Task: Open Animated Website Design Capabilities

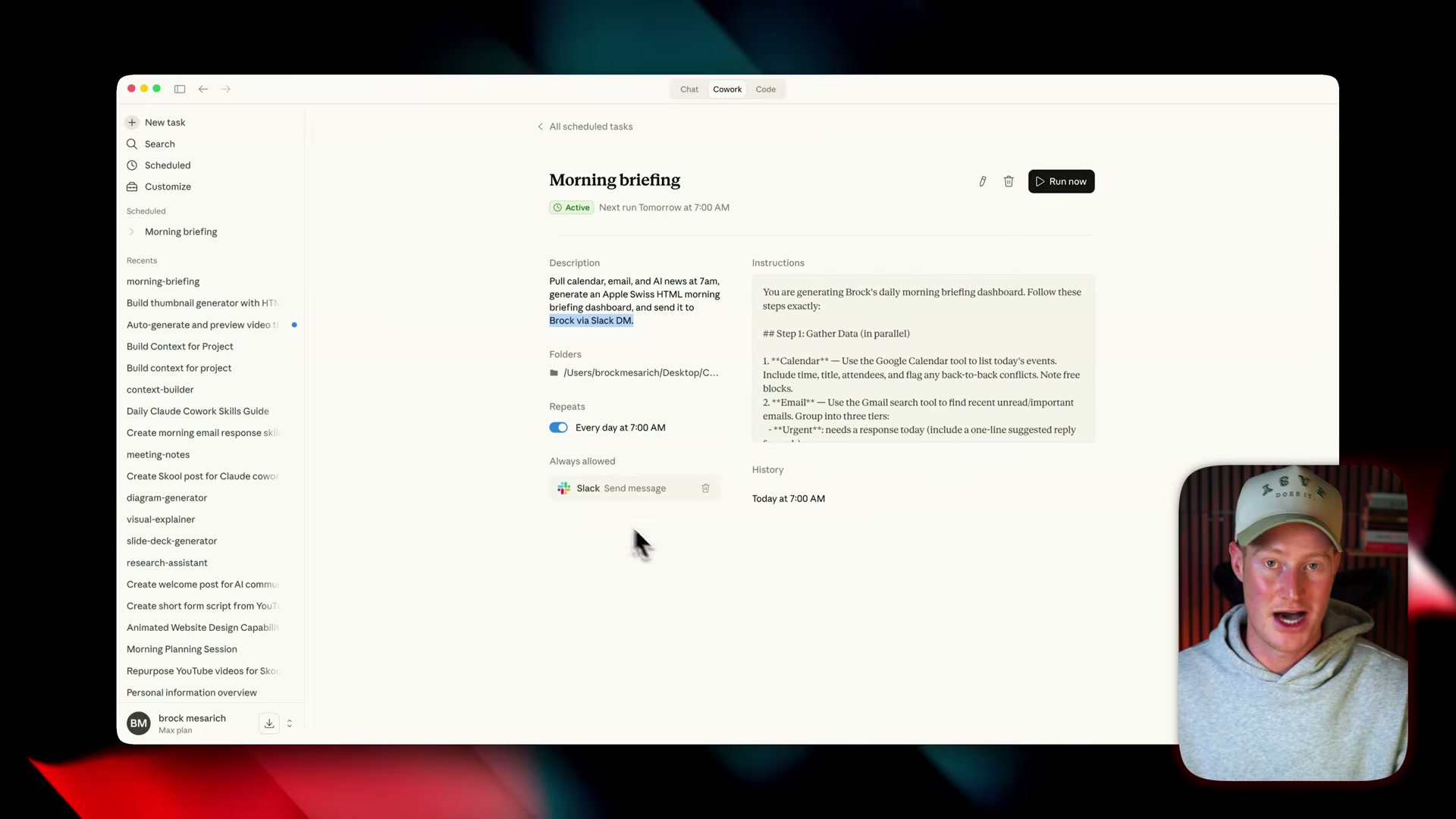Action: pyautogui.click(x=202, y=628)
